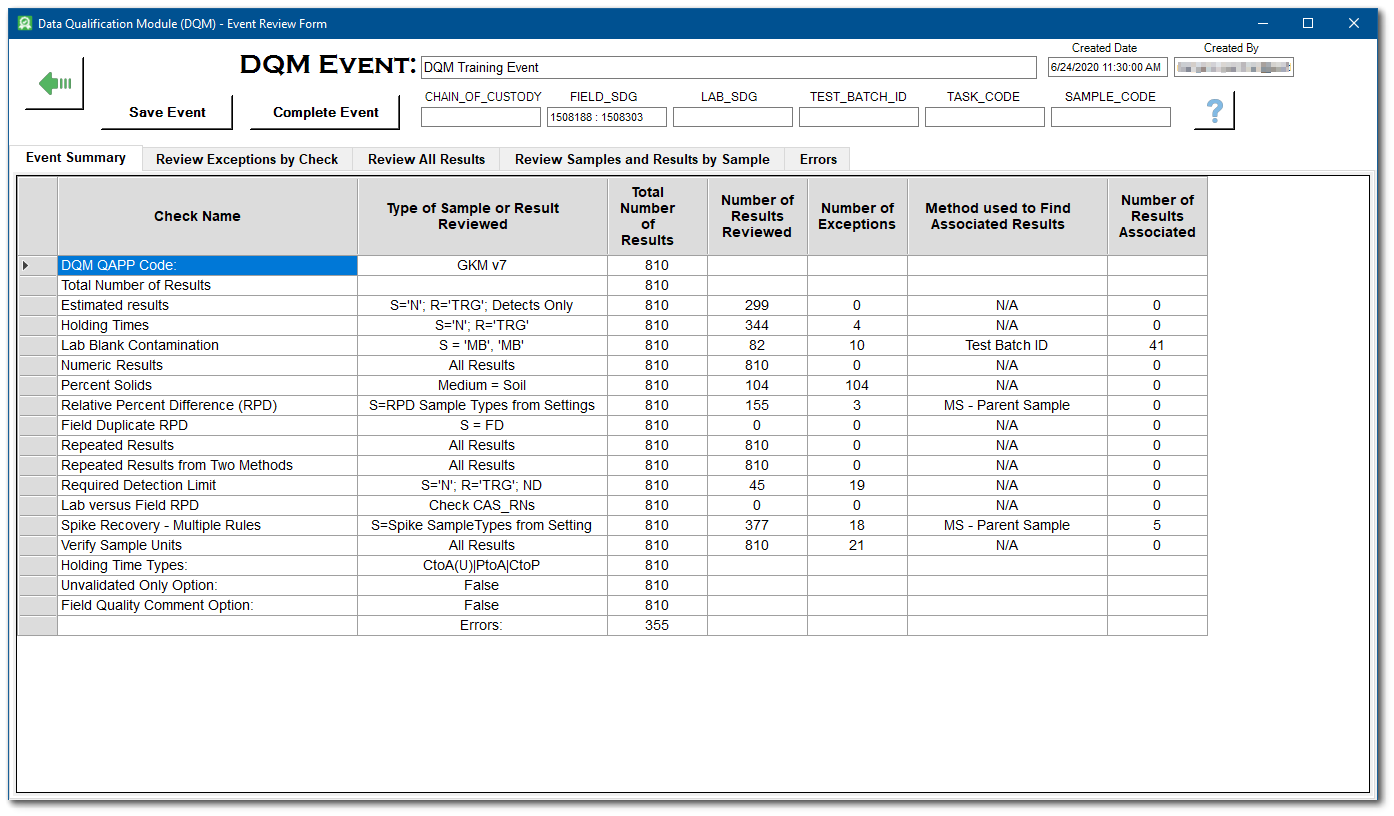Click the S = FD cell
This screenshot has width=1394, height=816.
(x=482, y=425)
